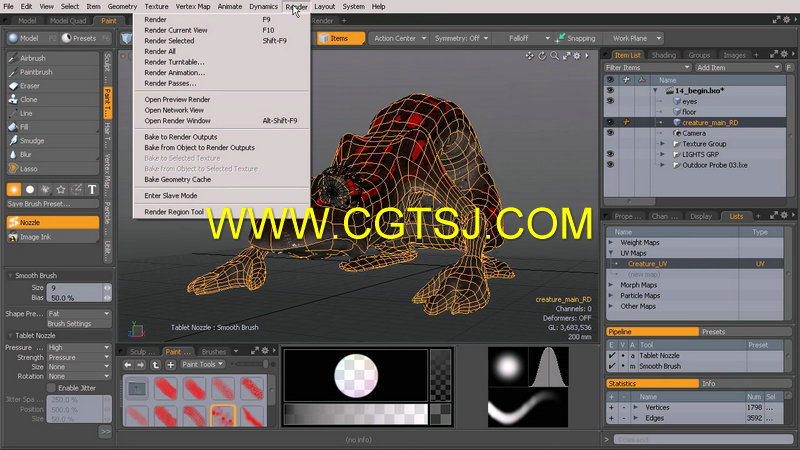Click the Presets button
The height and width of the screenshot is (450, 800).
pyautogui.click(x=85, y=38)
